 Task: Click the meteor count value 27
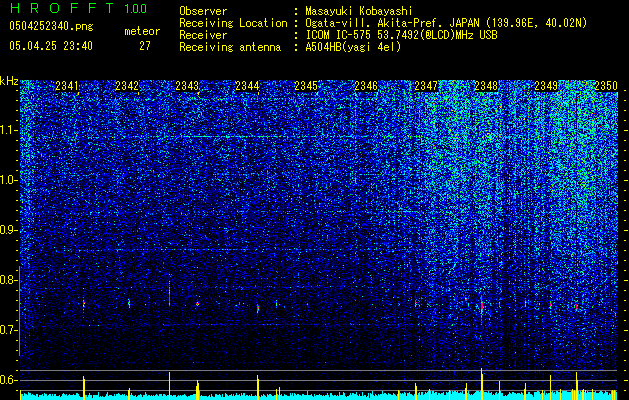(145, 46)
